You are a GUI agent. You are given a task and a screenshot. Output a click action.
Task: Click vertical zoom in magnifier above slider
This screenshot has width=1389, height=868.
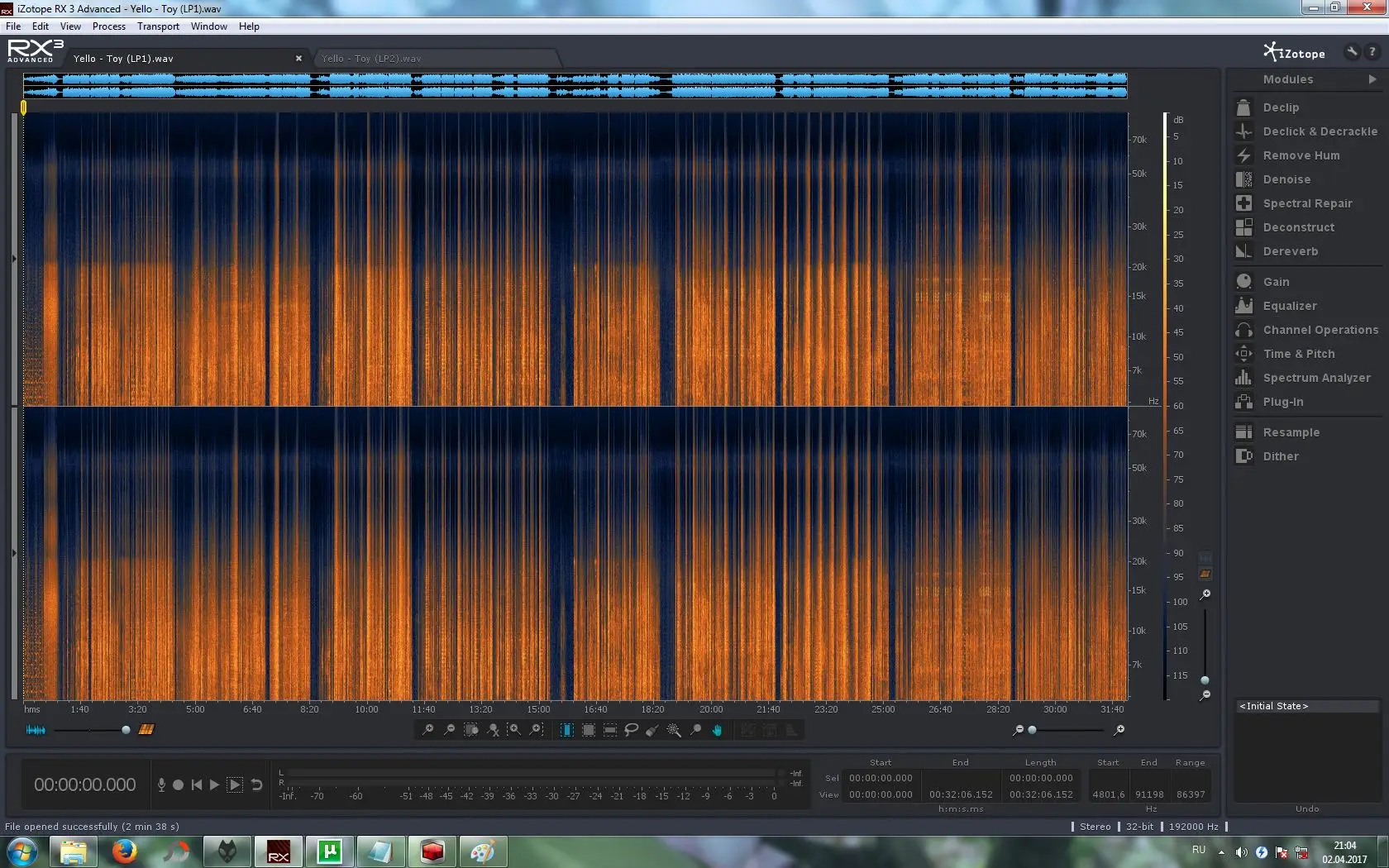(1205, 594)
